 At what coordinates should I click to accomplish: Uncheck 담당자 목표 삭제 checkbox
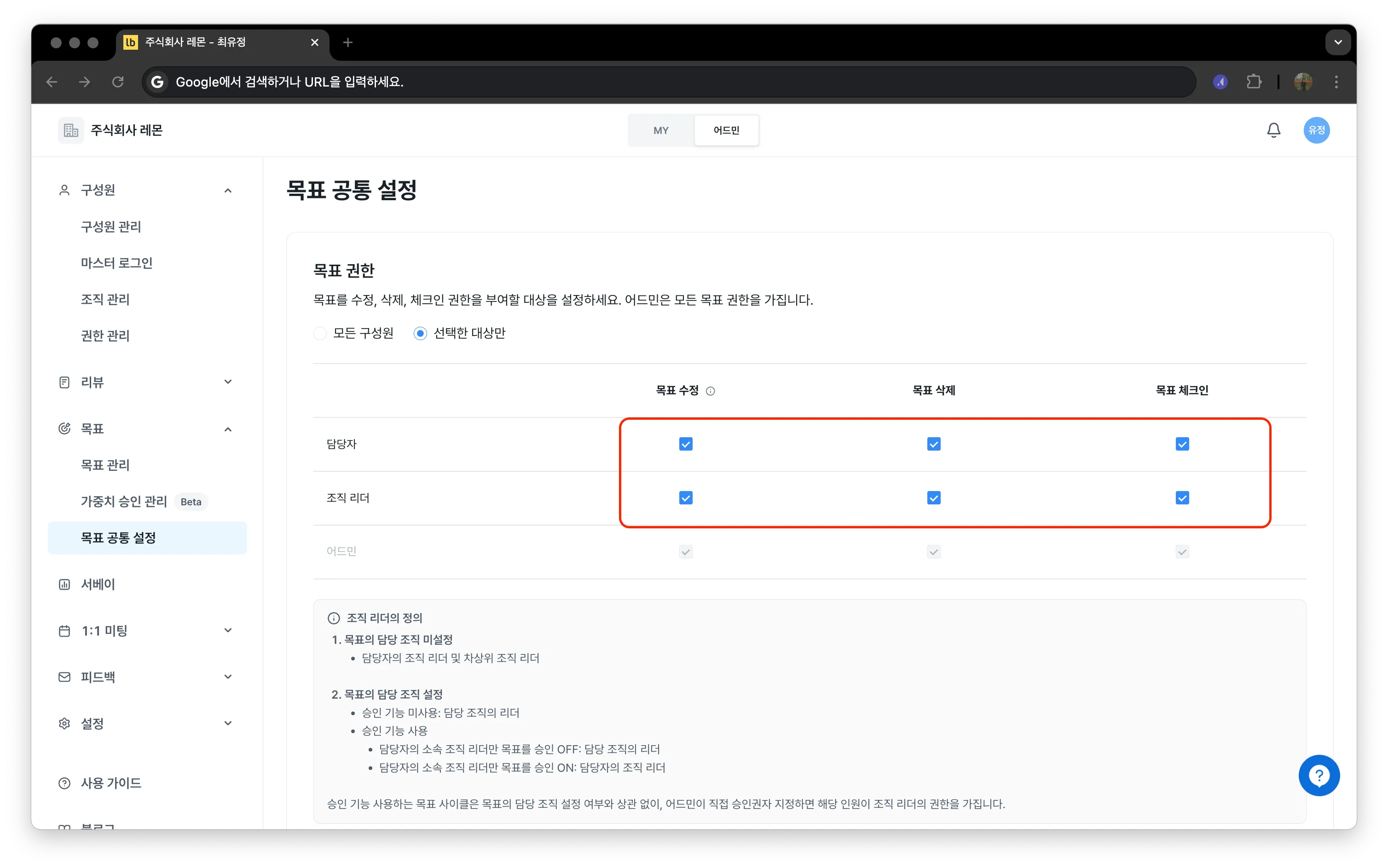point(933,444)
